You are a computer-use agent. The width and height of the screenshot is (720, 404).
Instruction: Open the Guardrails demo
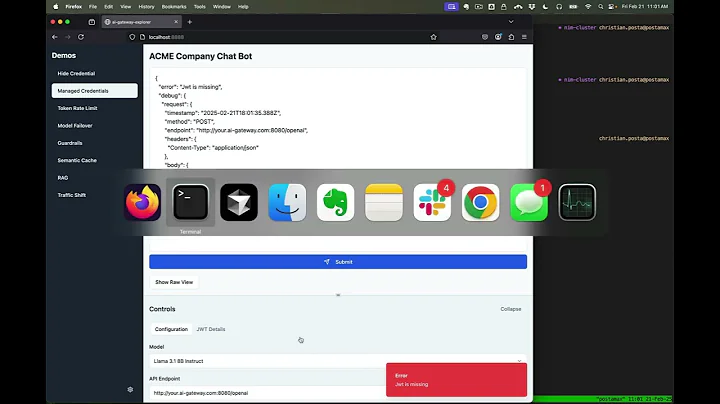tap(95, 143)
